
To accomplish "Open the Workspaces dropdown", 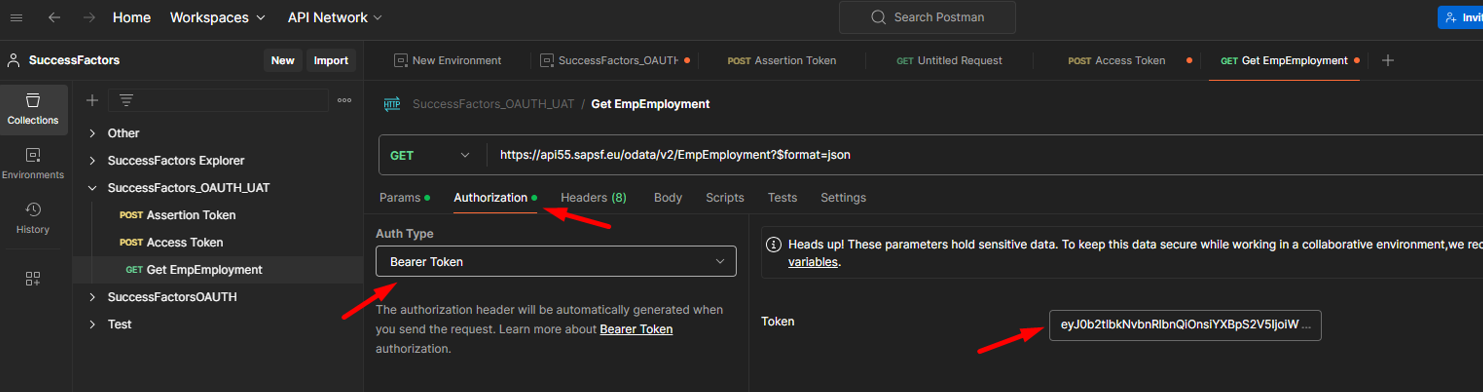I will pyautogui.click(x=218, y=17).
